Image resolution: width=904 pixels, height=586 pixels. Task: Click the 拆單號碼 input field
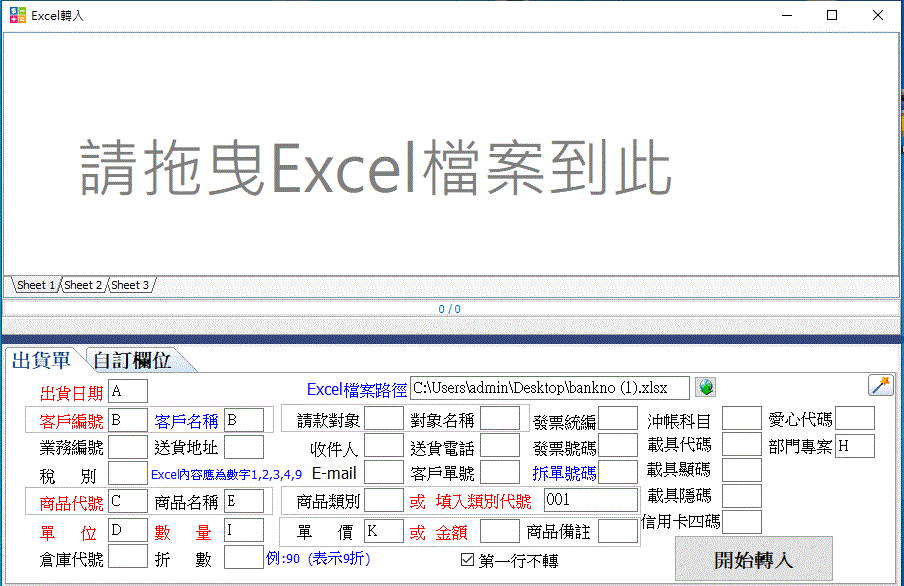[618, 472]
